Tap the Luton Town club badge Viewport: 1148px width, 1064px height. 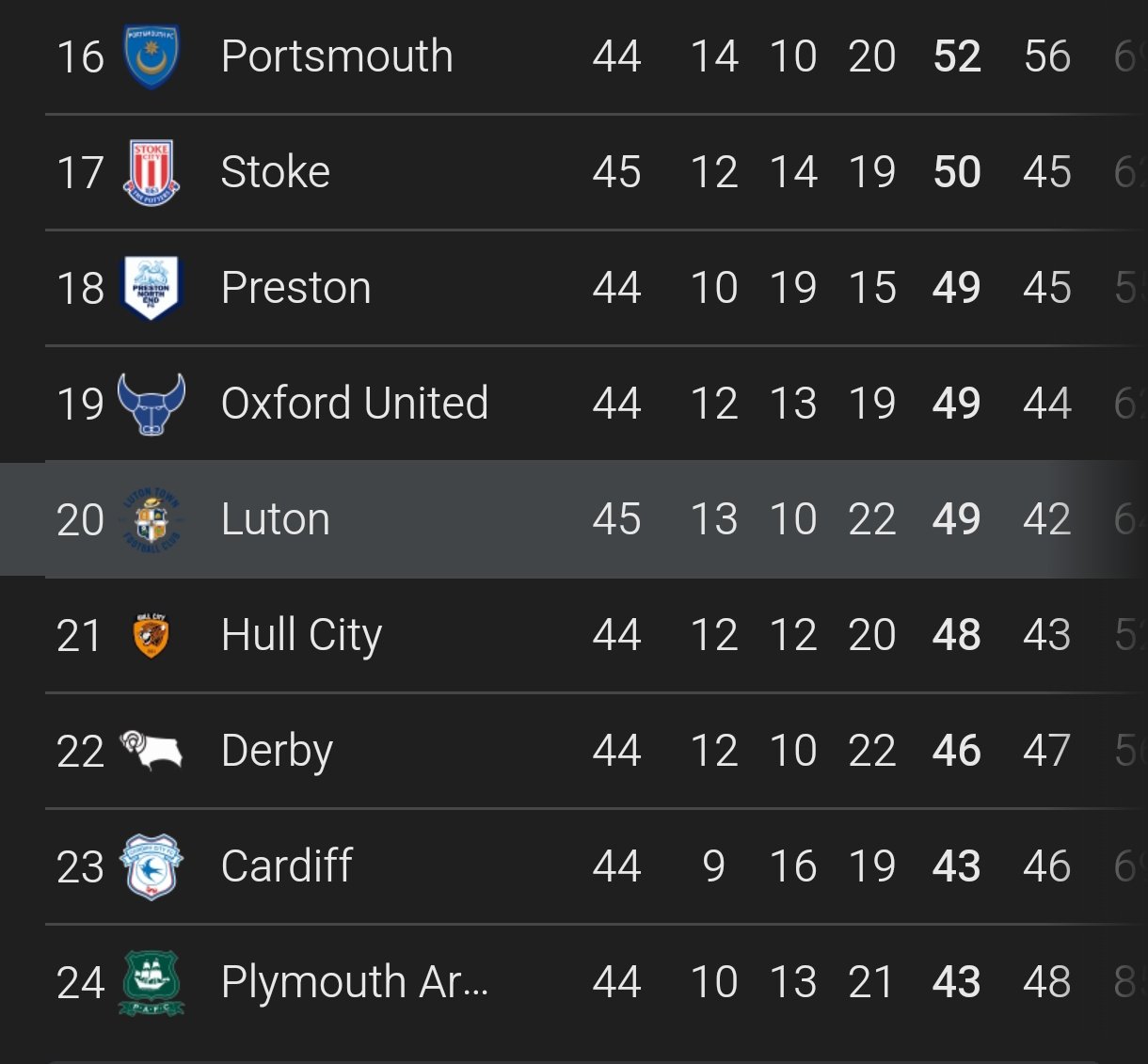click(151, 519)
